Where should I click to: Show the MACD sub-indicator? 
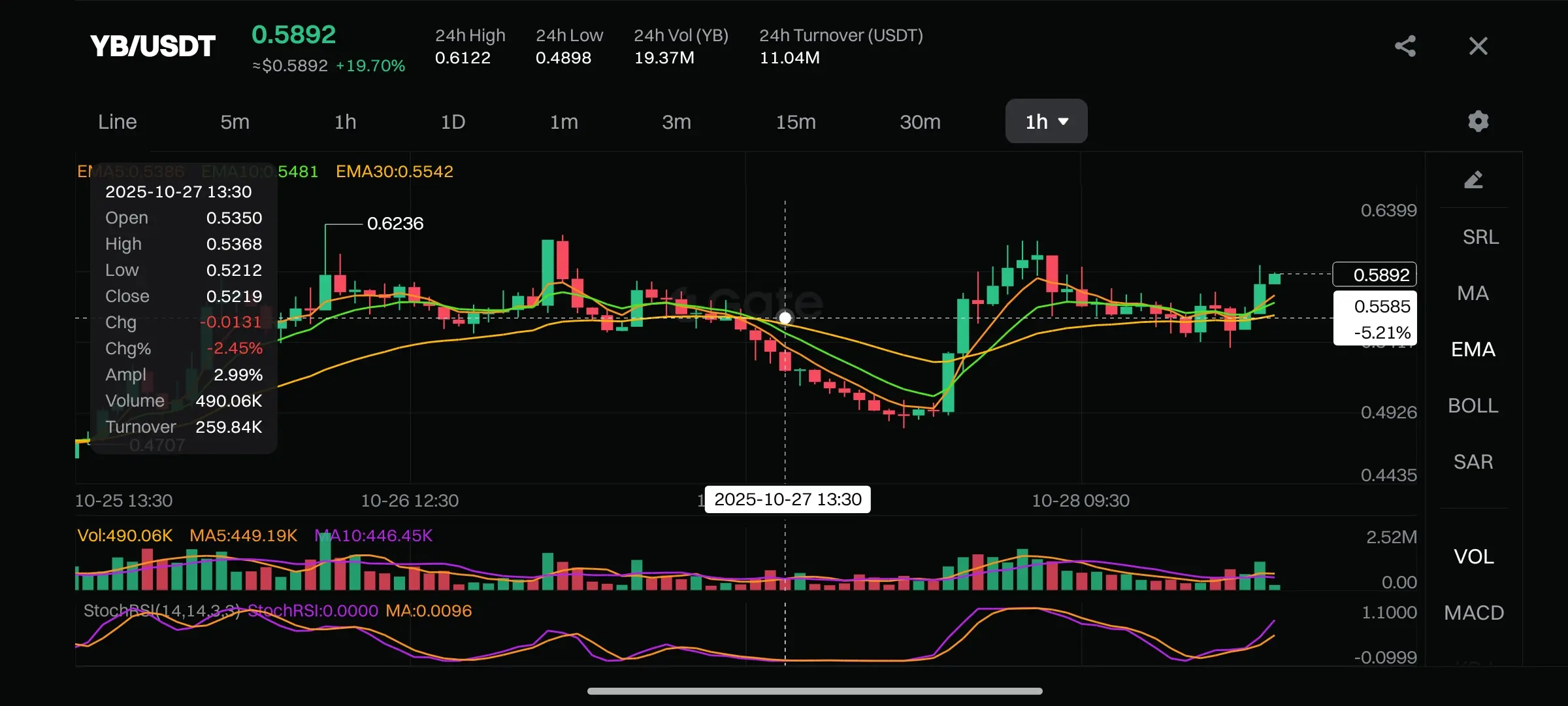1473,613
